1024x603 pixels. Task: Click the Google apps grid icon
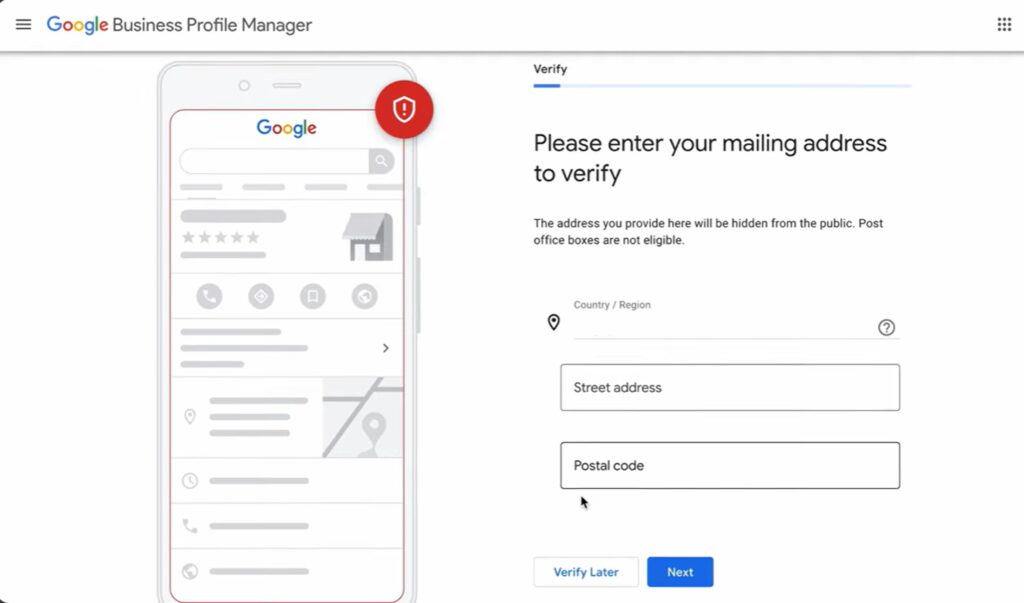tap(1004, 23)
